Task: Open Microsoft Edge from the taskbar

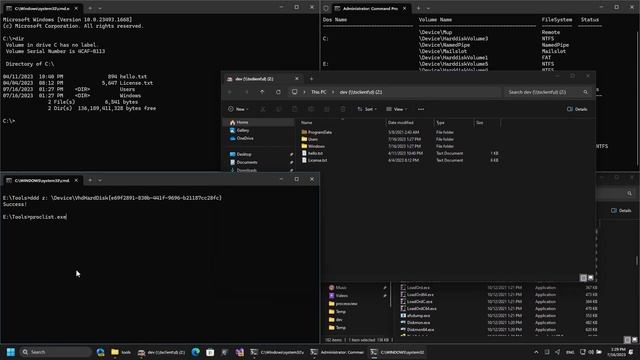Action: point(196,352)
